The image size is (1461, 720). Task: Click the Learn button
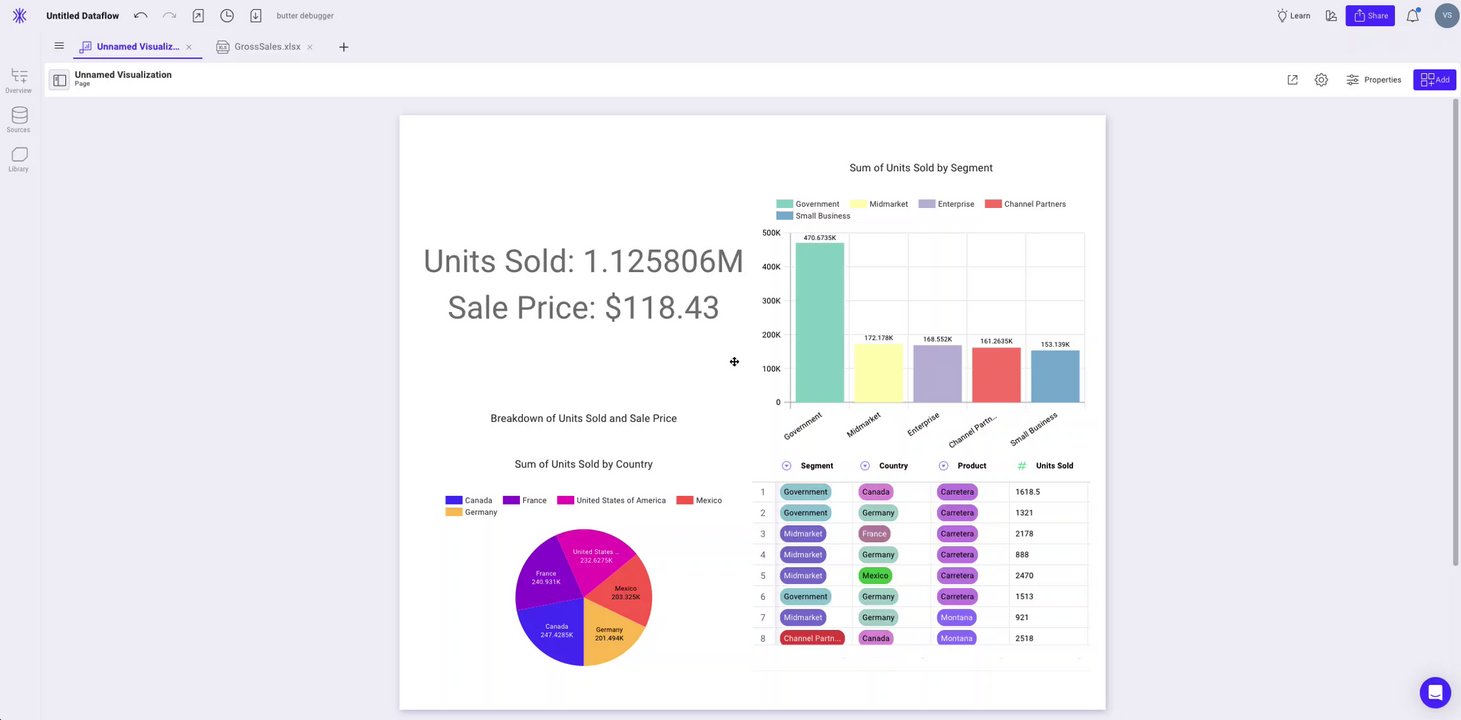pyautogui.click(x=1293, y=16)
